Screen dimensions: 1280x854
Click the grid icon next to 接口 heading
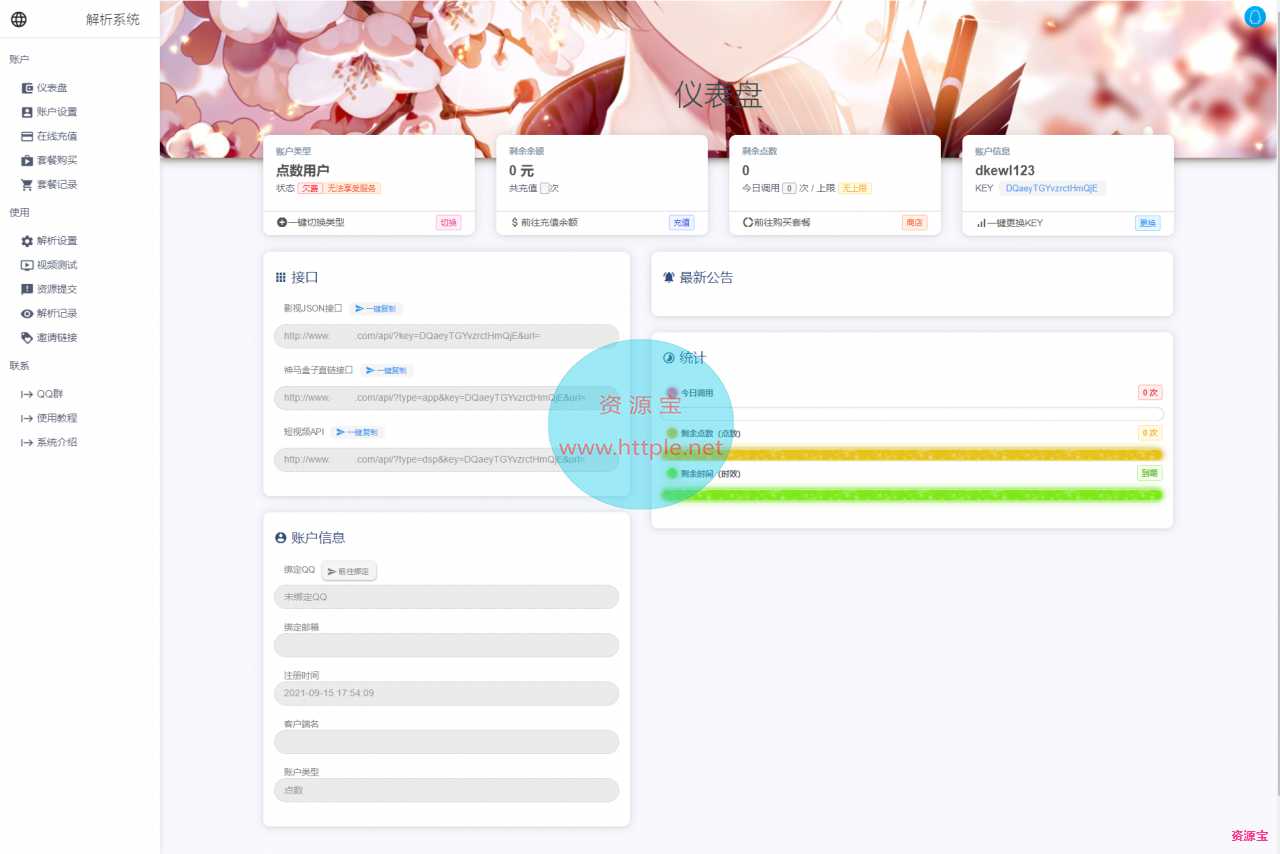(x=280, y=277)
